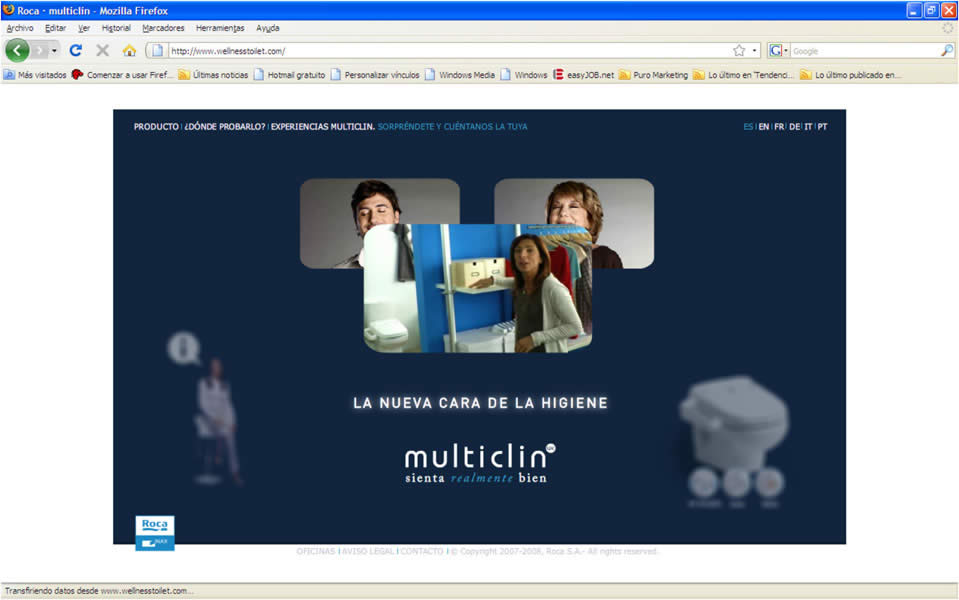Open the Historial menu
959x600 pixels.
click(116, 28)
